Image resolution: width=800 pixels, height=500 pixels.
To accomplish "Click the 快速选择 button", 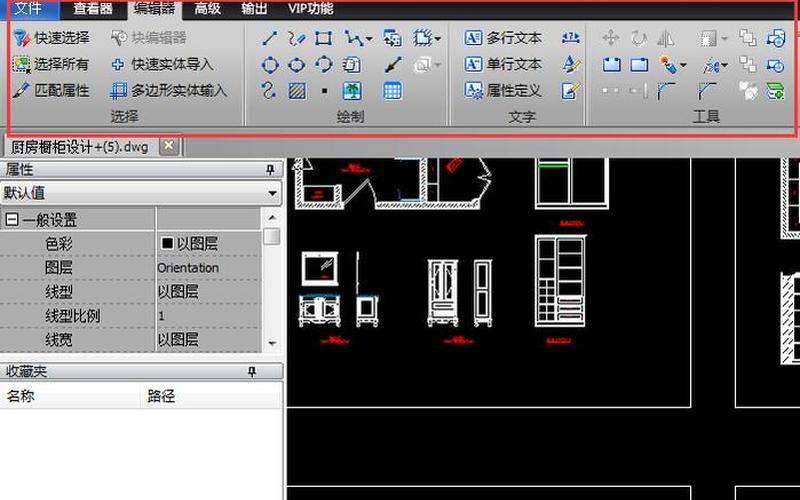I will 51,38.
